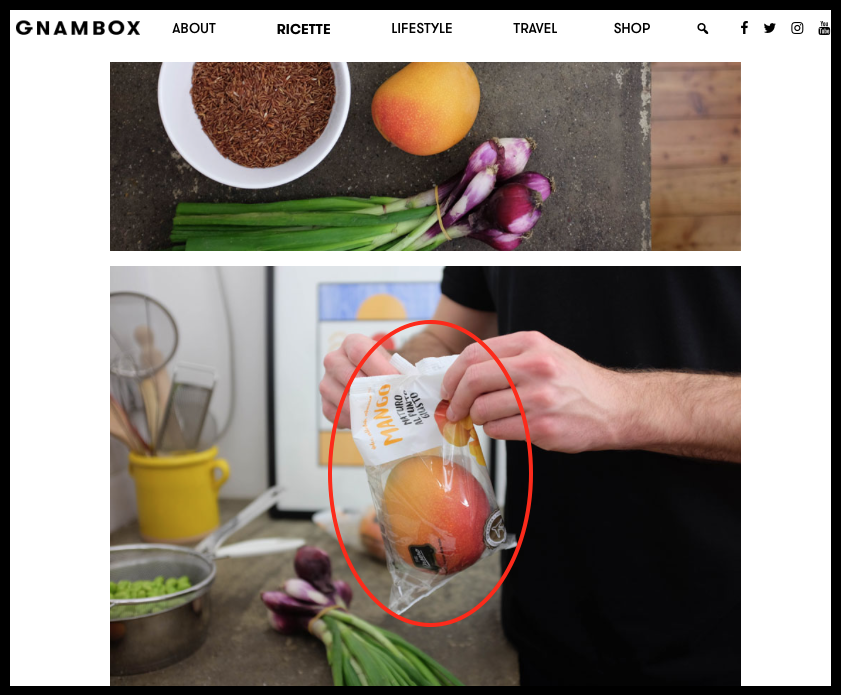Click the yellow utensil jug in the photo

pos(179,493)
